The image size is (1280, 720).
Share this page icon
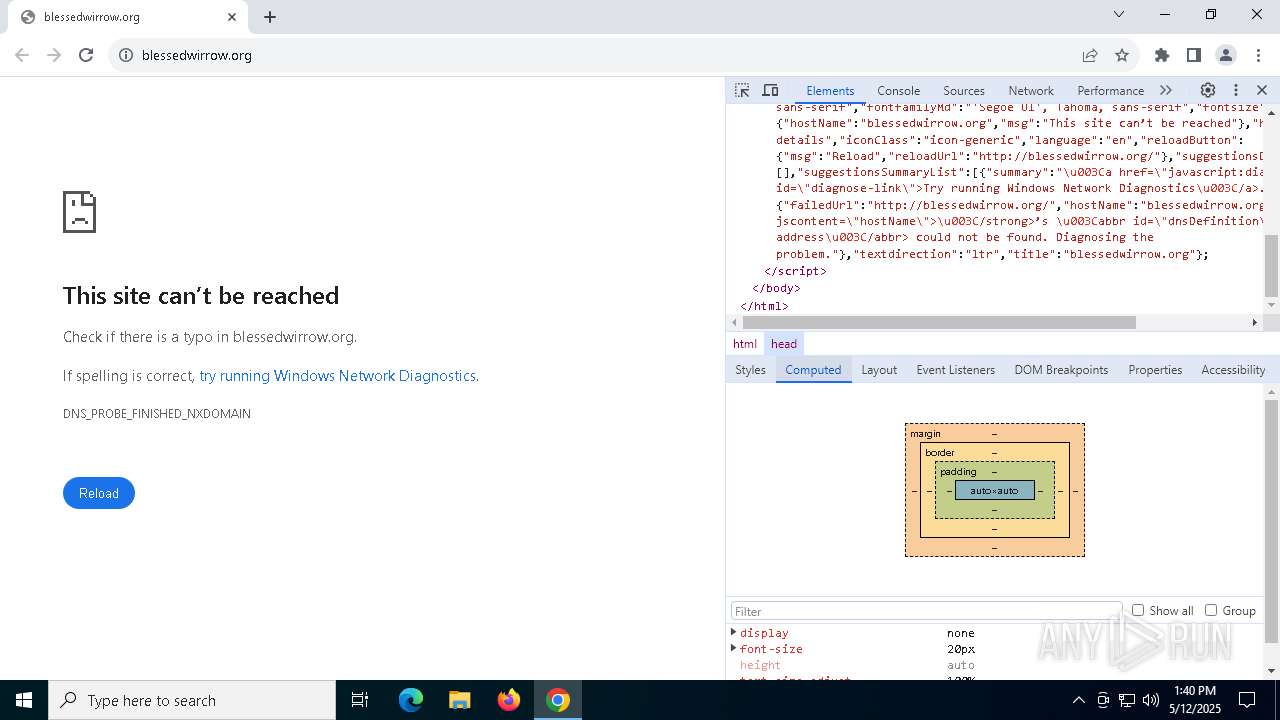coord(1090,55)
